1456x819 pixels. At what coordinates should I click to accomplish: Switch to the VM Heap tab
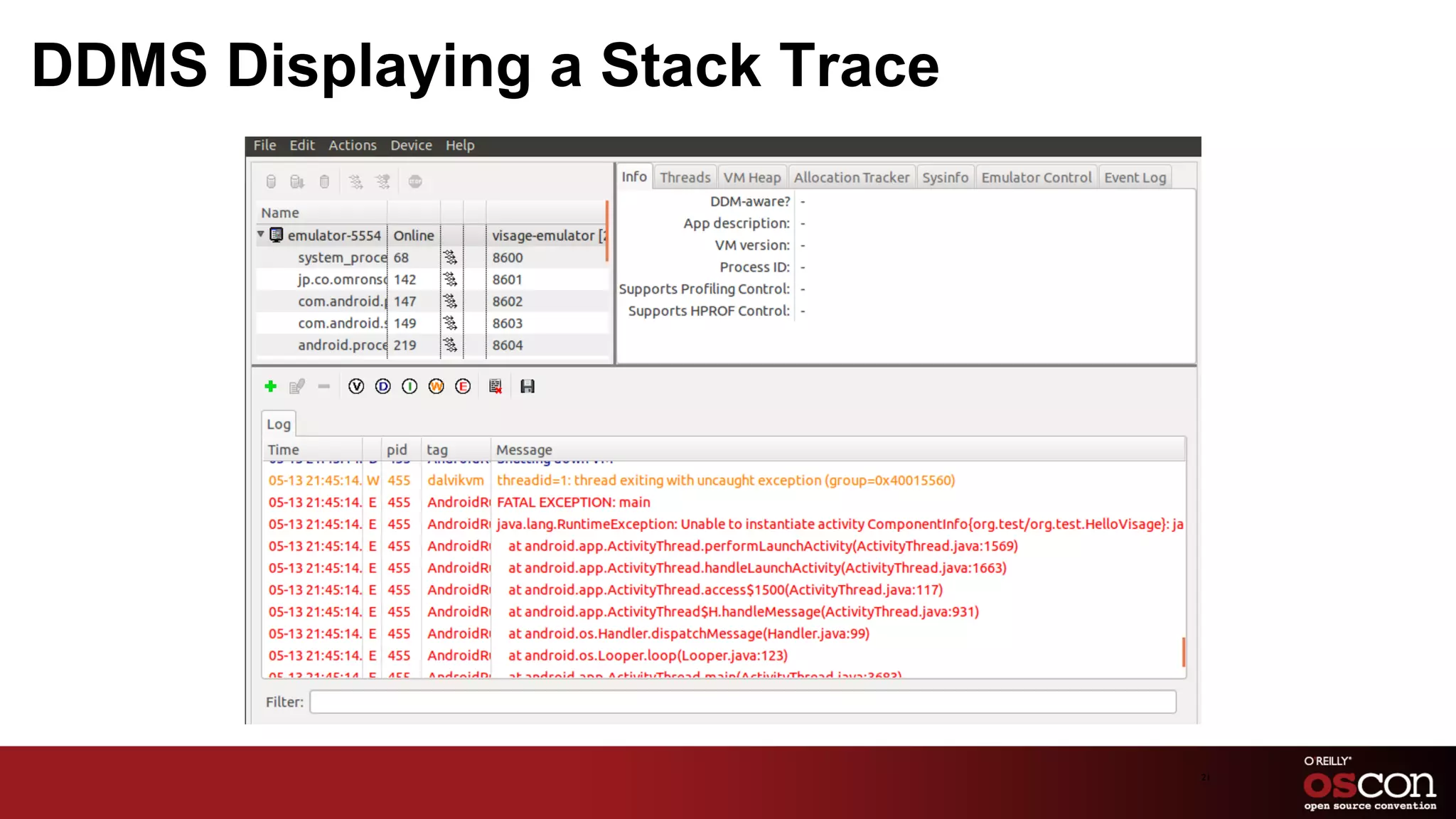tap(752, 178)
